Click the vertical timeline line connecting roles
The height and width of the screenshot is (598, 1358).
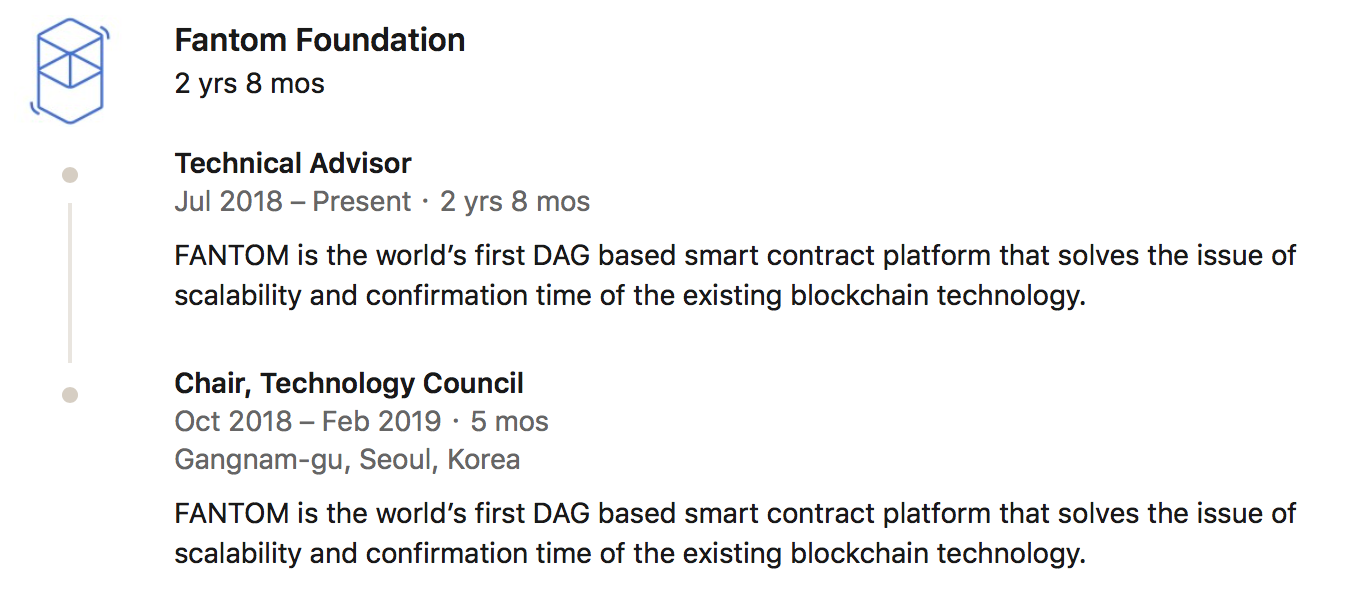click(x=70, y=283)
